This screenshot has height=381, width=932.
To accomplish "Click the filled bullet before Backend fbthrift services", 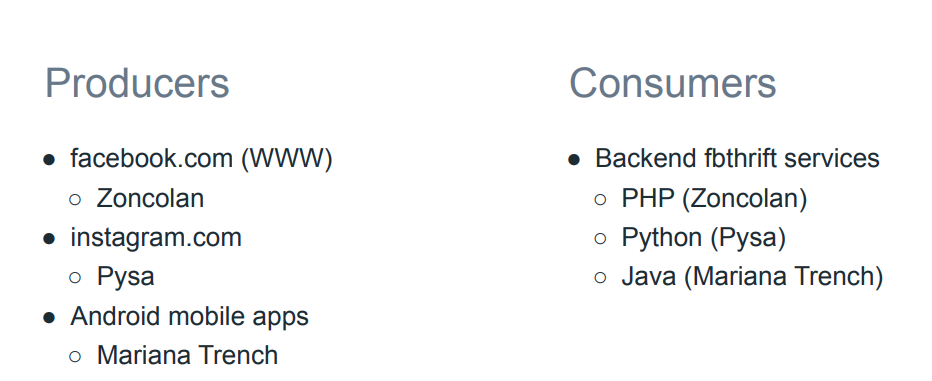I will (574, 160).
